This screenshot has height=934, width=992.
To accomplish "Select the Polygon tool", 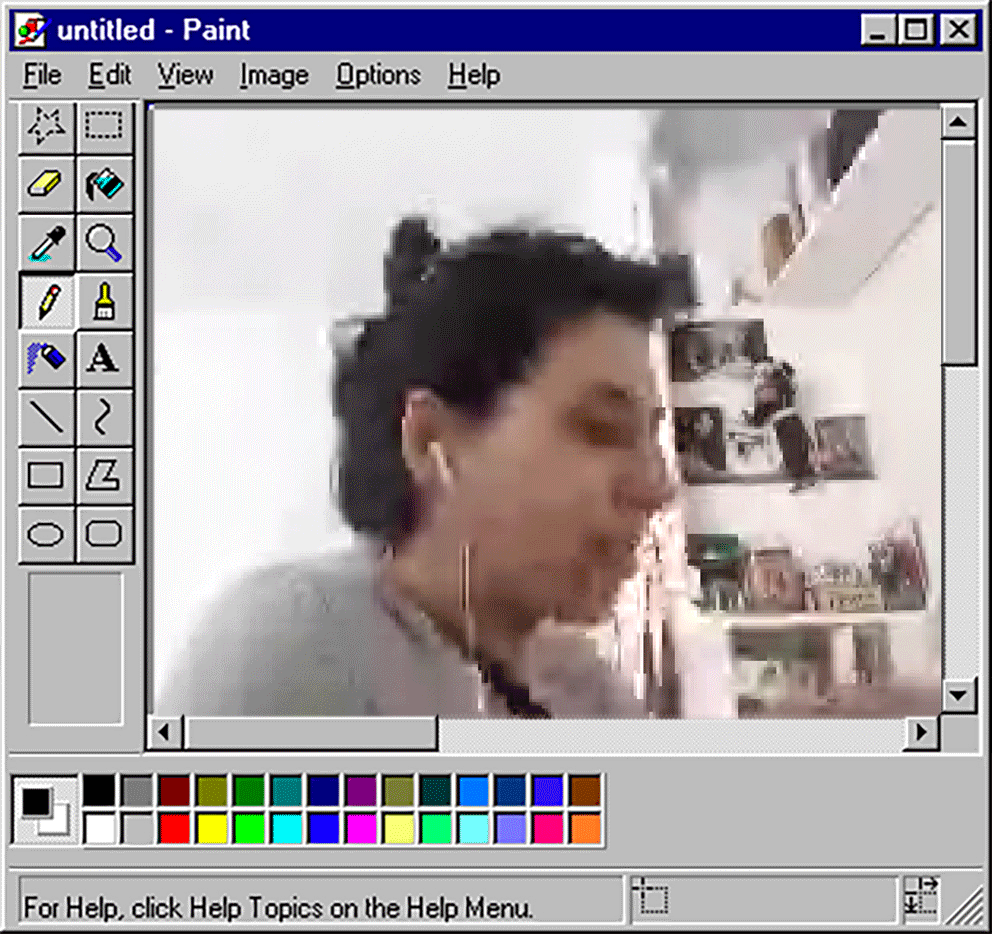I will pyautogui.click(x=104, y=475).
